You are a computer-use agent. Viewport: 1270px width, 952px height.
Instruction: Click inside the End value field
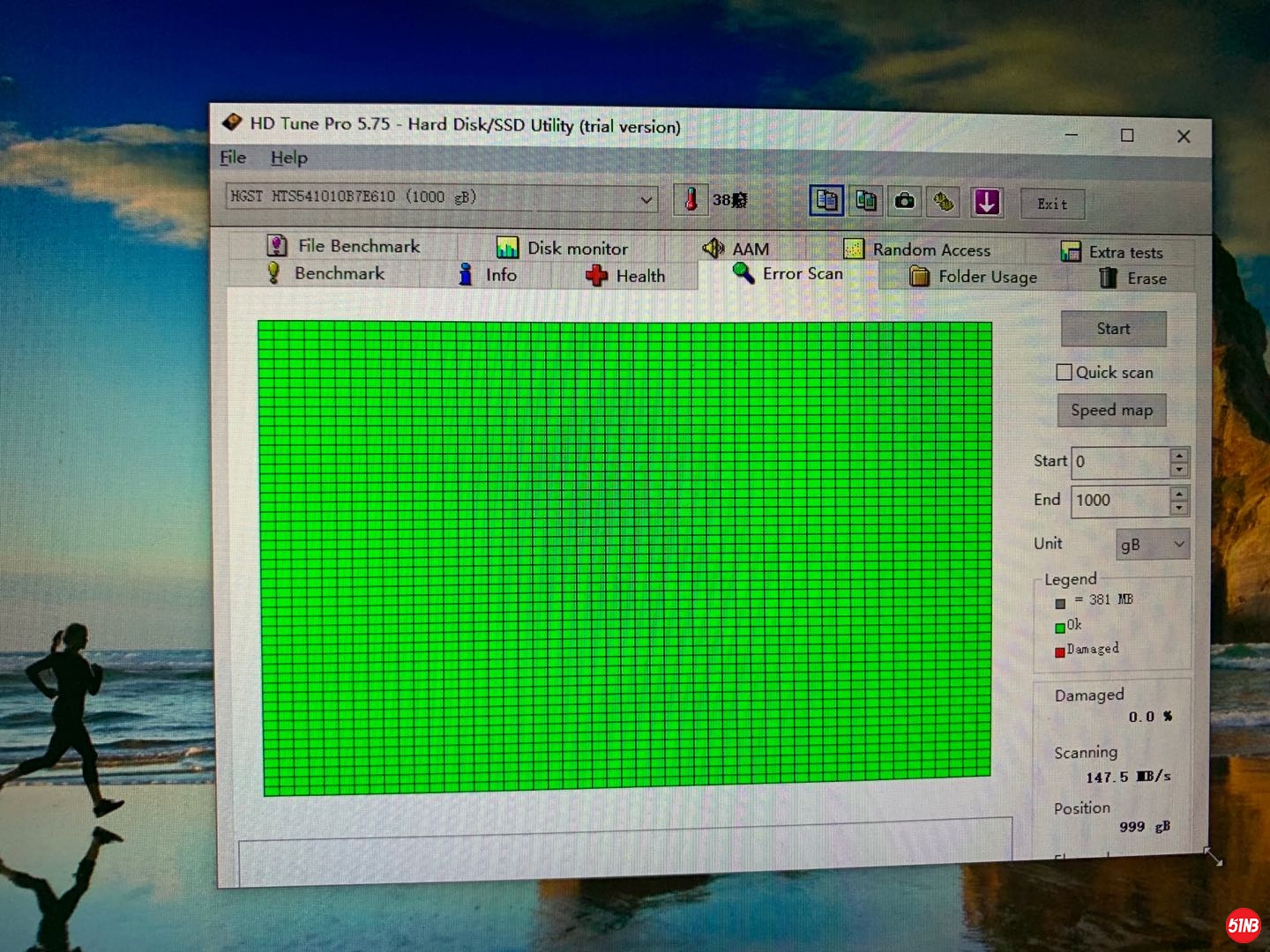(x=1118, y=501)
